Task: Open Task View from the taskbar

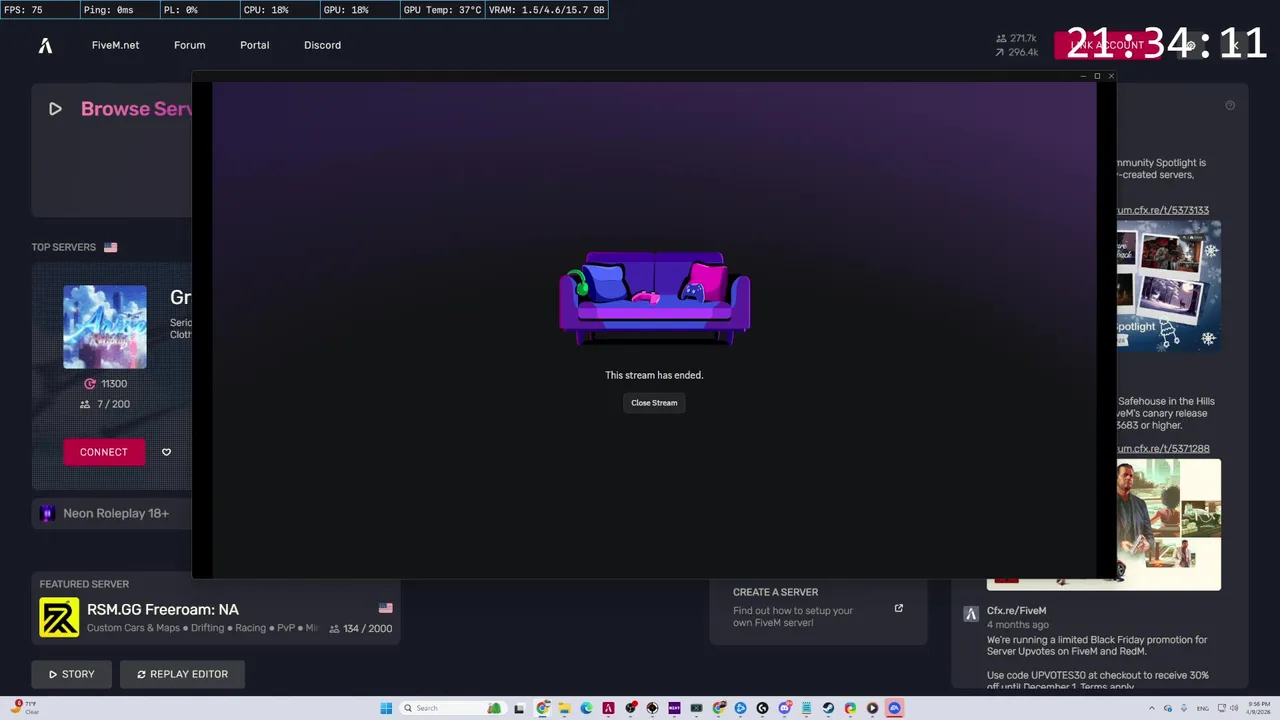Action: coord(519,708)
